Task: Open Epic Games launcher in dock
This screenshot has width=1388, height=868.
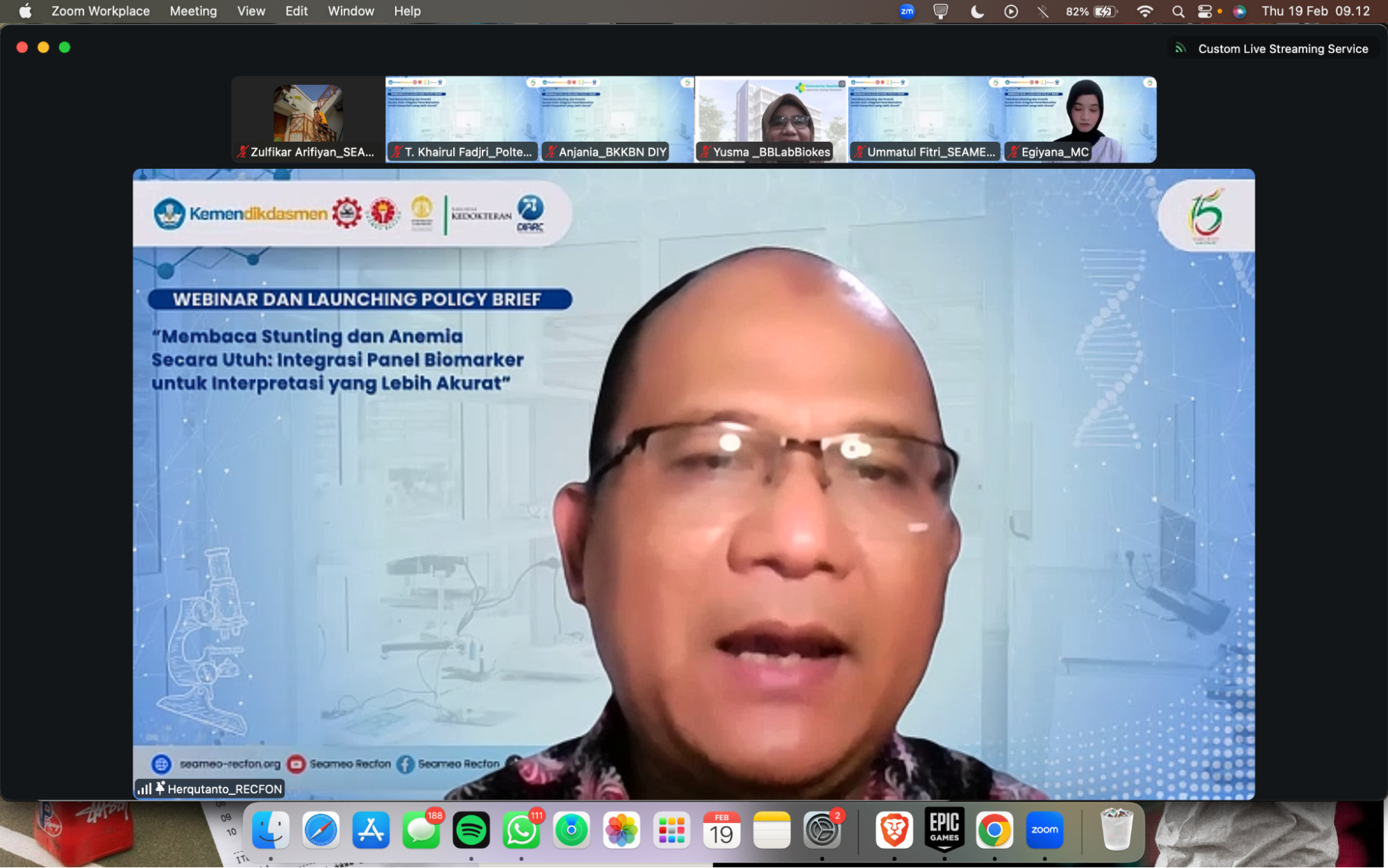Action: (944, 830)
